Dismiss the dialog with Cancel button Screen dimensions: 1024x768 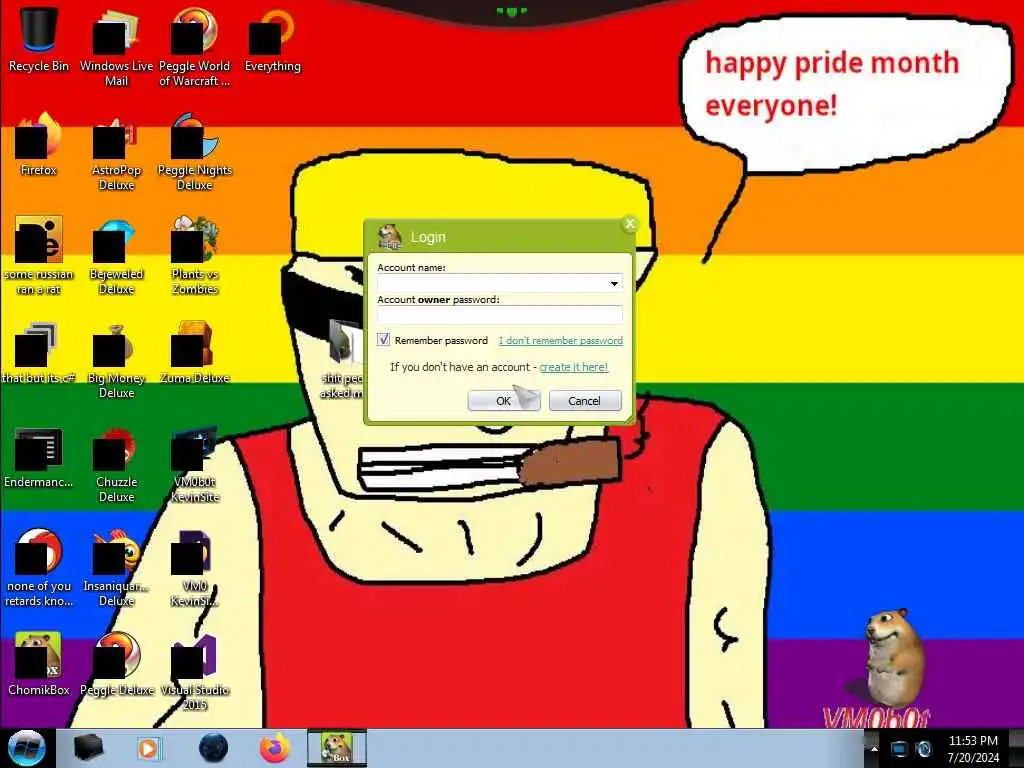click(x=584, y=400)
